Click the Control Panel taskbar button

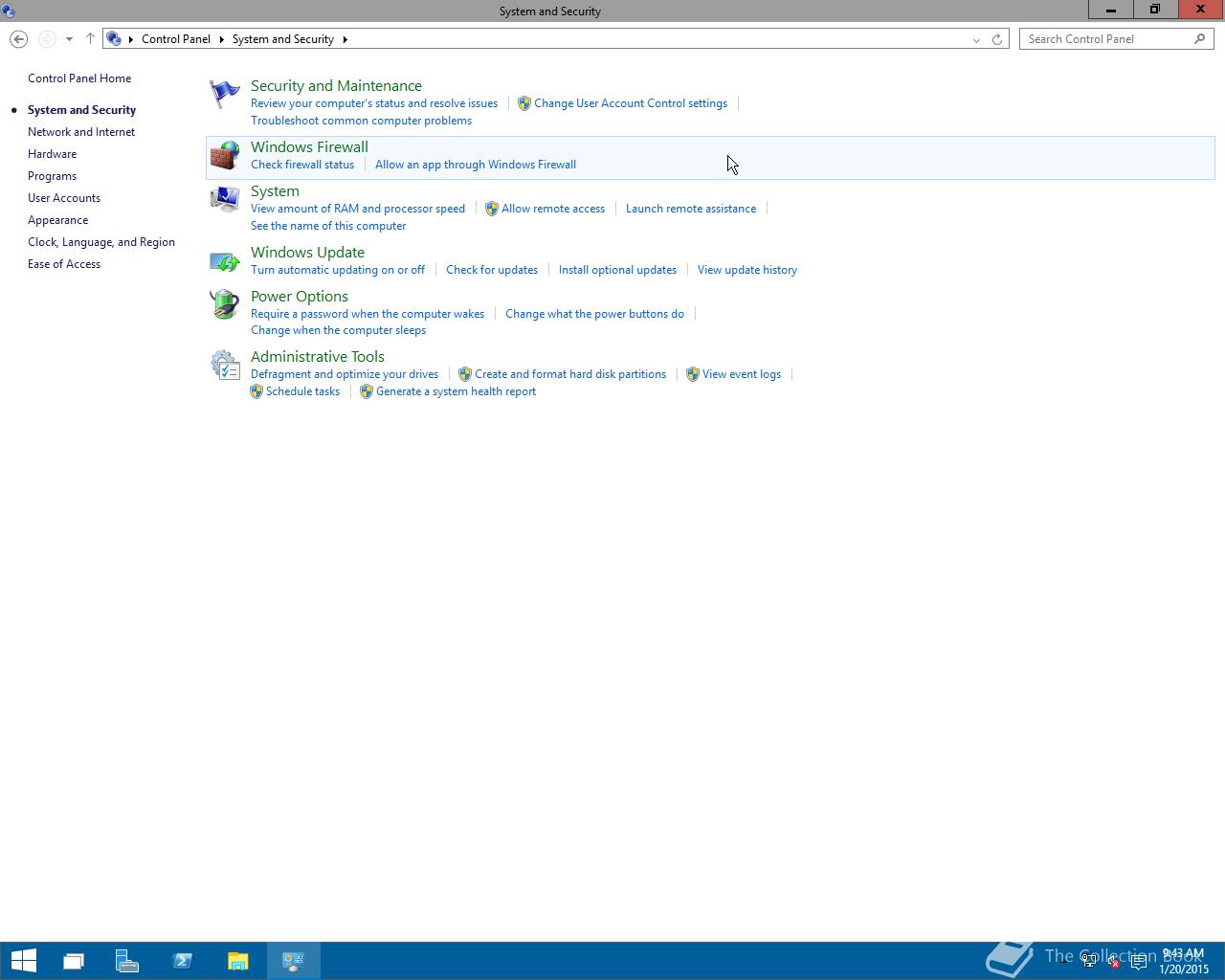pyautogui.click(x=293, y=961)
